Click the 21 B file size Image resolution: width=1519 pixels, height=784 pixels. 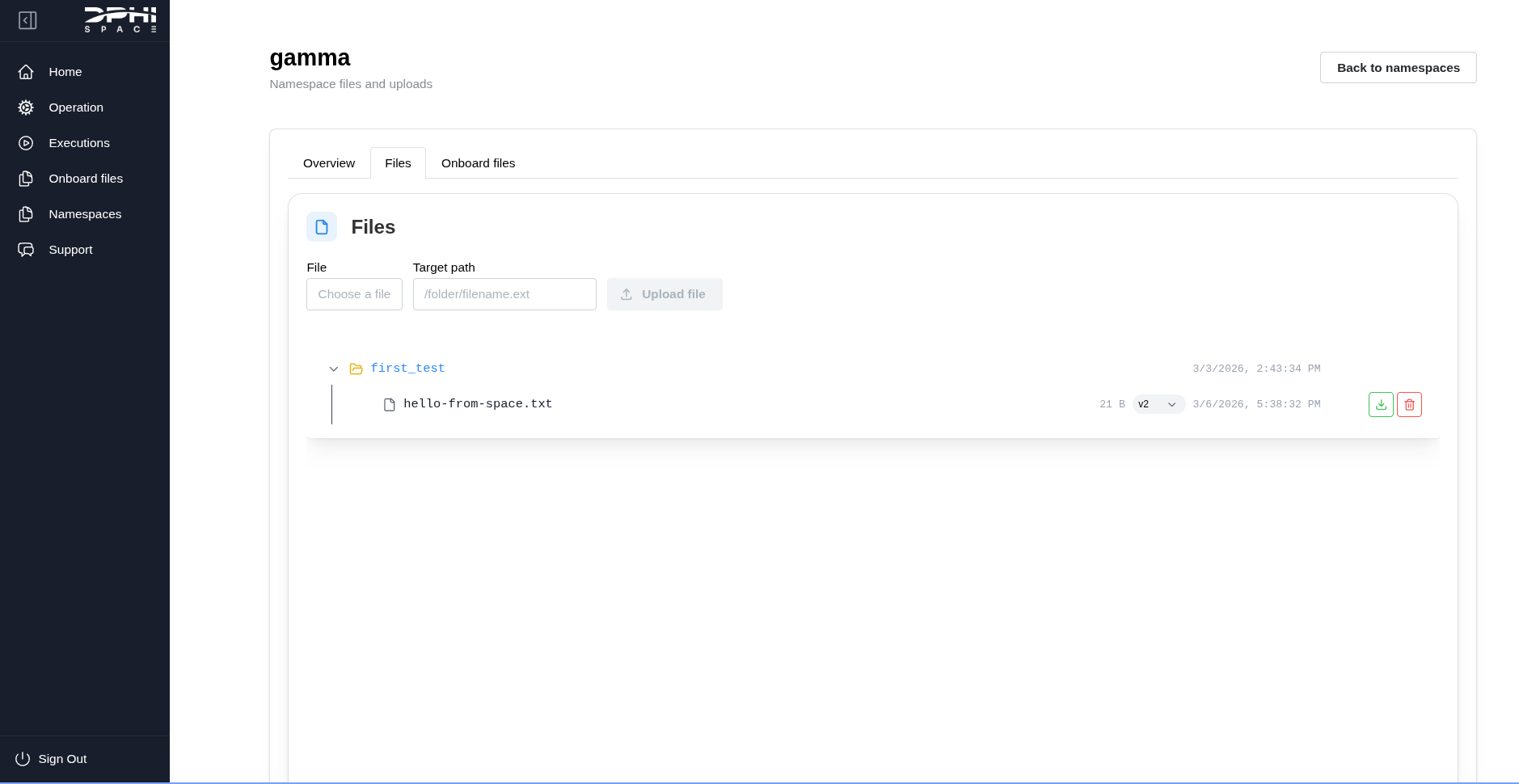point(1112,404)
